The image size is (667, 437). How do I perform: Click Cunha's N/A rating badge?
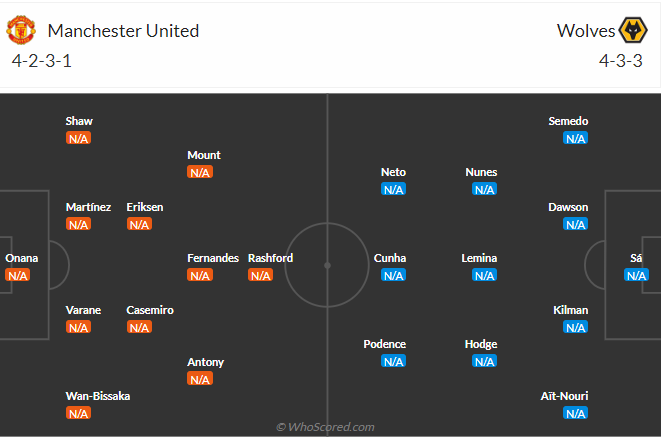393,275
